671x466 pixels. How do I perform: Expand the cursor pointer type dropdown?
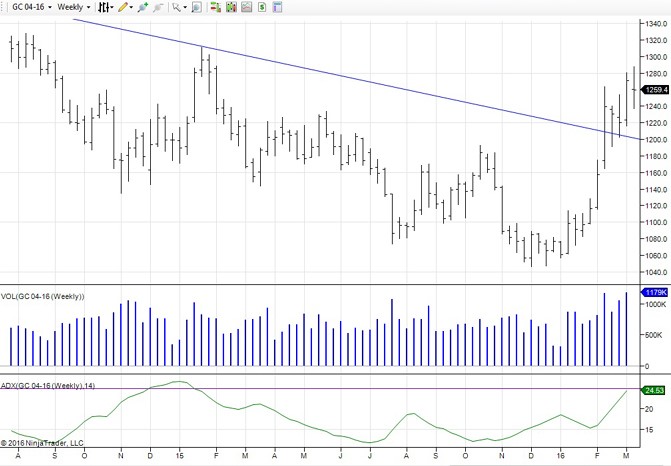tap(178, 7)
